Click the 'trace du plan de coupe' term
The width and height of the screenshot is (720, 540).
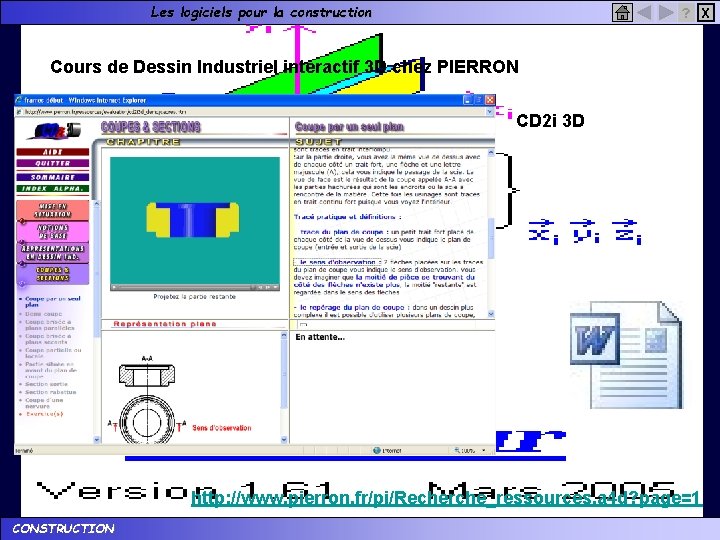[x=342, y=232]
